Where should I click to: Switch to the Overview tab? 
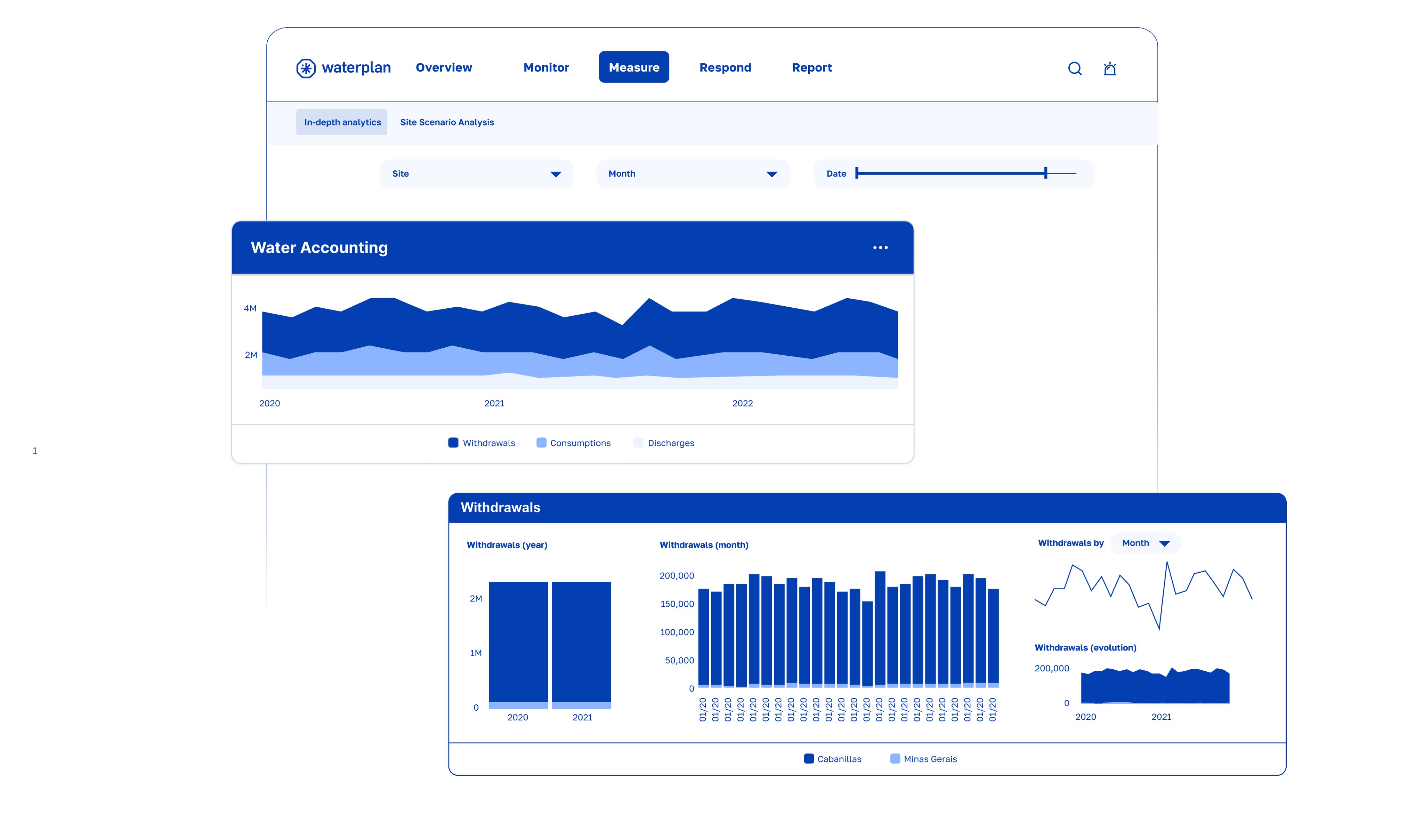pyautogui.click(x=444, y=67)
